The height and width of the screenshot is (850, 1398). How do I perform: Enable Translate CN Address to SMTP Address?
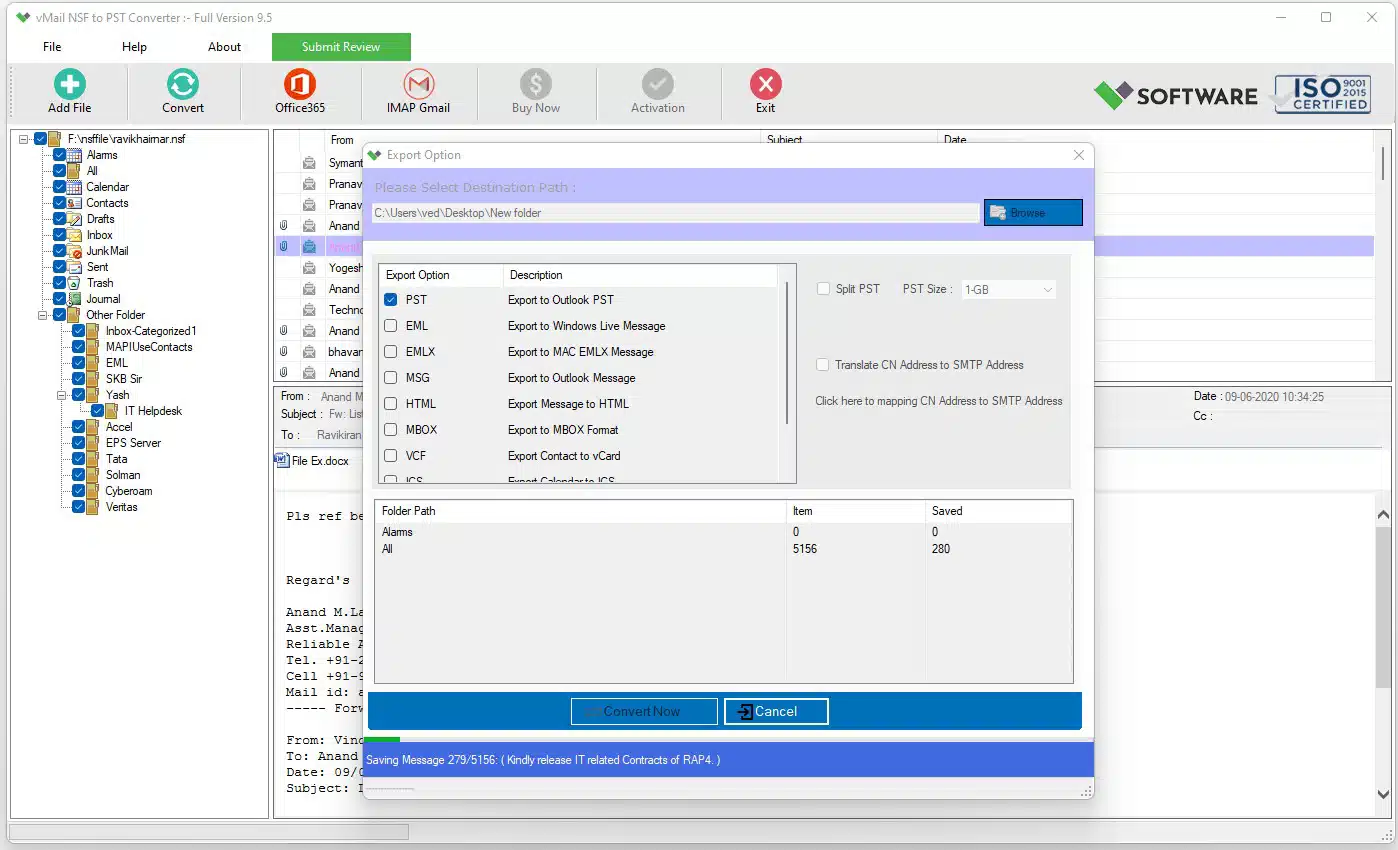coord(824,364)
